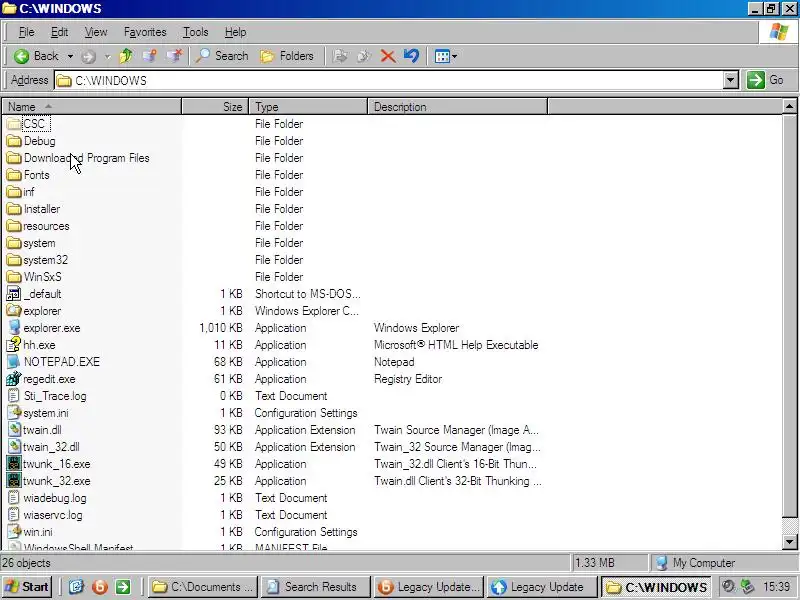Switch to Search Results taskbar window
The width and height of the screenshot is (800, 600).
click(x=314, y=587)
